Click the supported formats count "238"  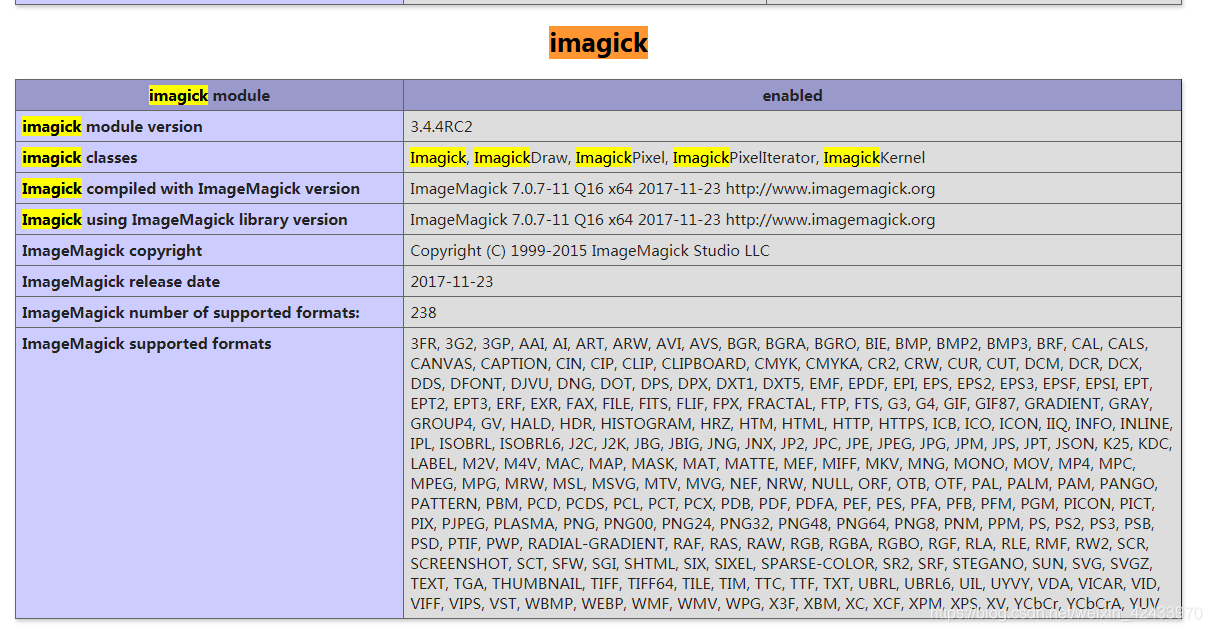coord(424,313)
